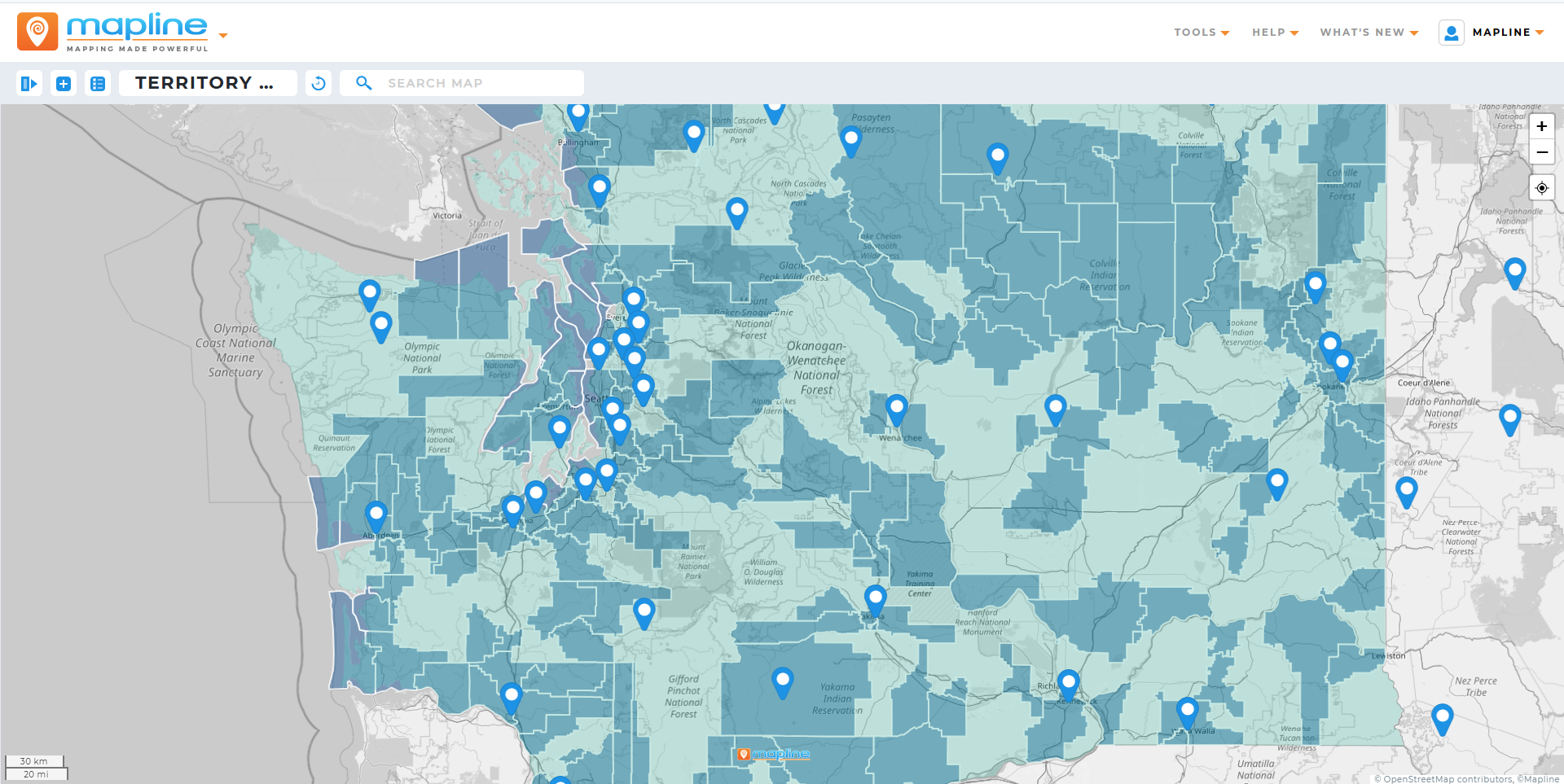The image size is (1564, 784).
Task: Click the pin at Wenatchee
Action: pos(897,410)
